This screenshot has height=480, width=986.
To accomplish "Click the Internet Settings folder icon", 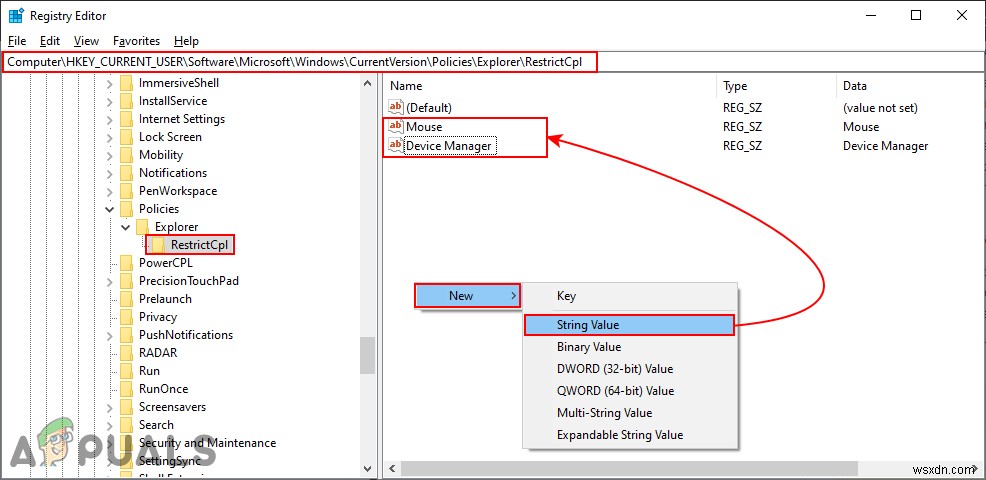I will pyautogui.click(x=127, y=119).
